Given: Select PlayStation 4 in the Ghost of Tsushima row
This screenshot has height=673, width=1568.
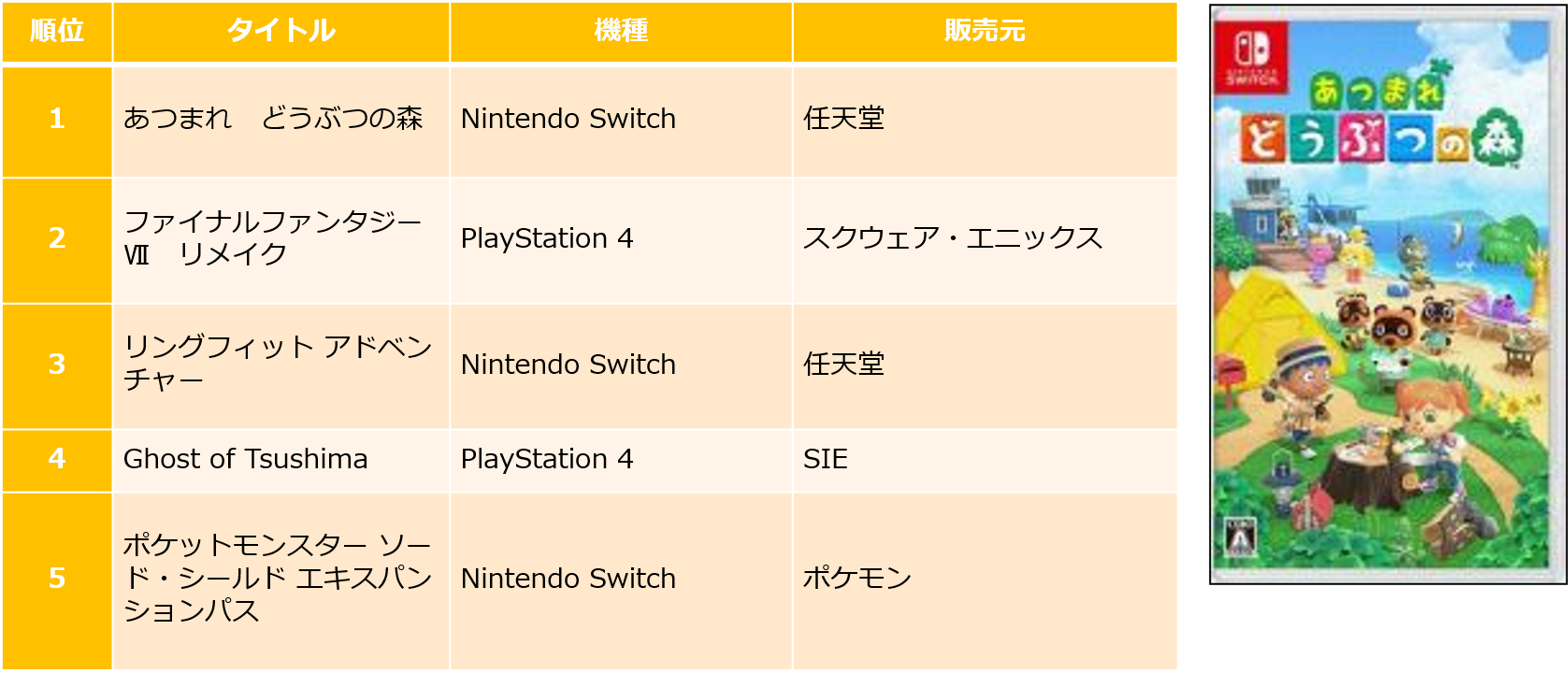Looking at the screenshot, I should pyautogui.click(x=547, y=459).
